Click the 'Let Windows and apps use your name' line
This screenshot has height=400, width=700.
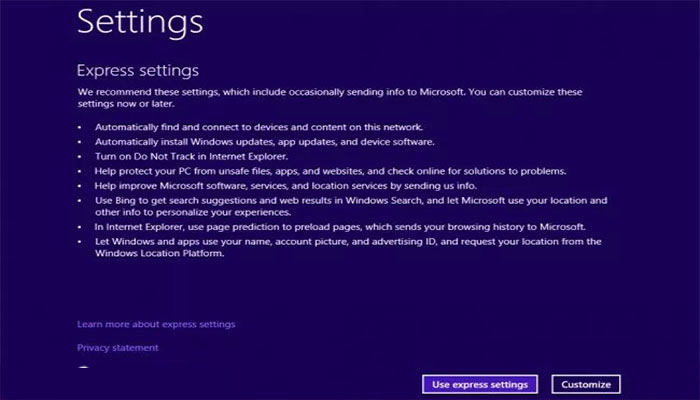tap(346, 242)
